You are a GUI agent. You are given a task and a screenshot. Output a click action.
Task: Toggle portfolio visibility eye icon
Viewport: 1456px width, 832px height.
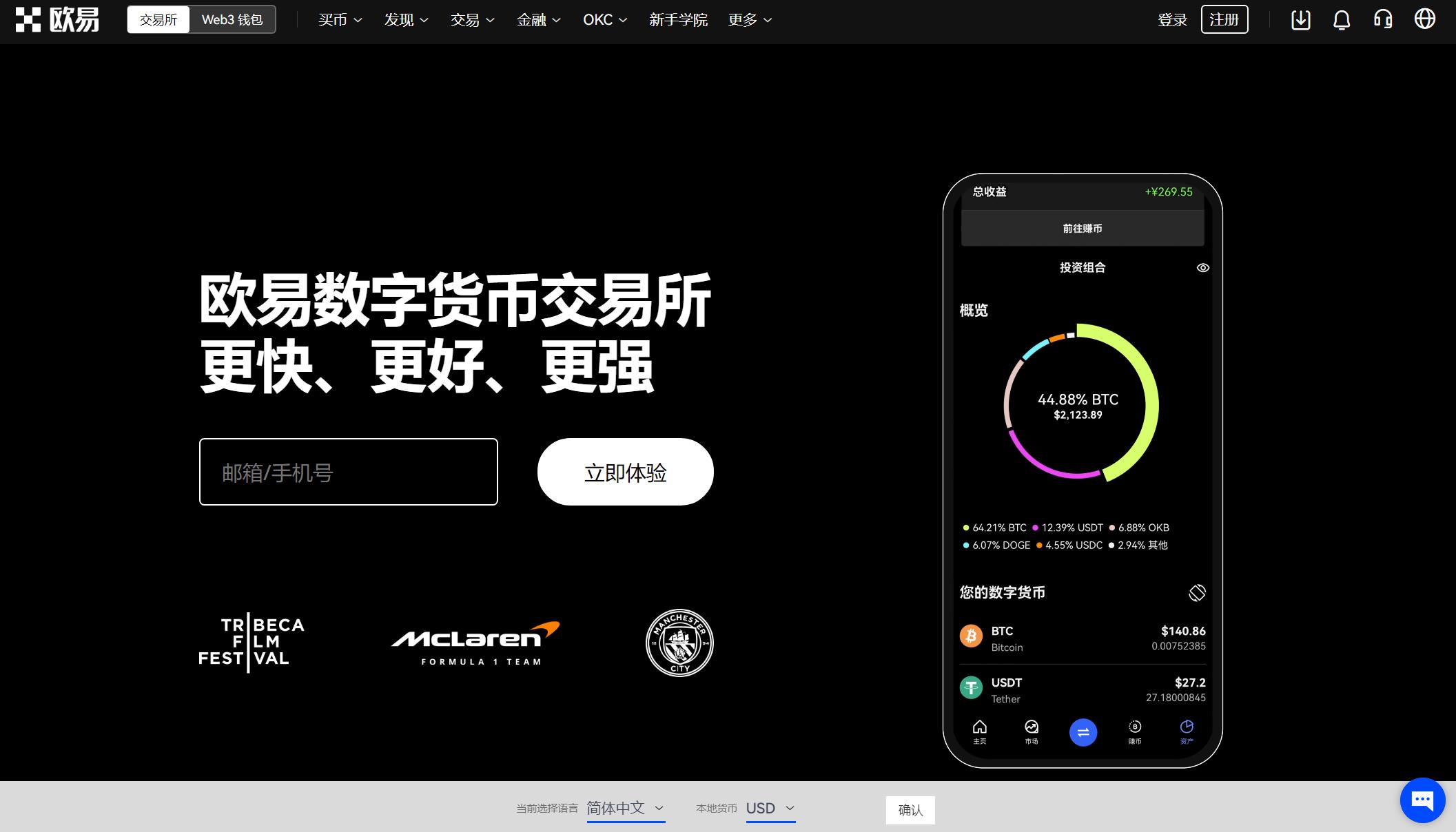click(x=1203, y=267)
